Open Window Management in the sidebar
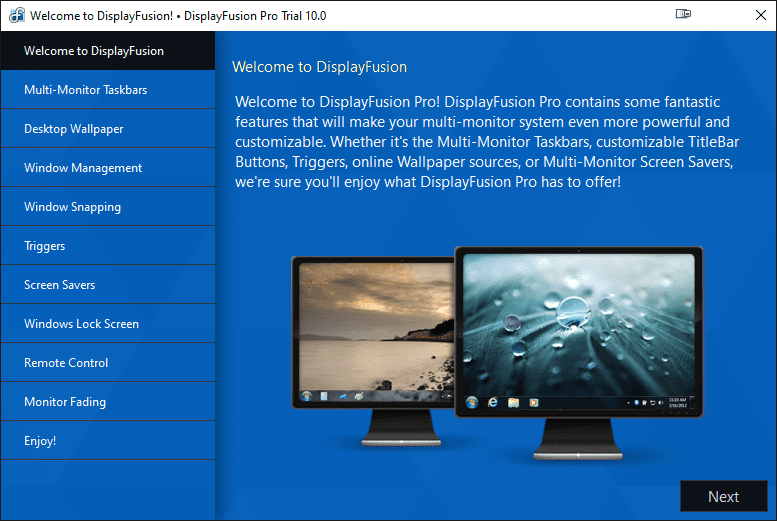The width and height of the screenshot is (777, 521). (108, 168)
